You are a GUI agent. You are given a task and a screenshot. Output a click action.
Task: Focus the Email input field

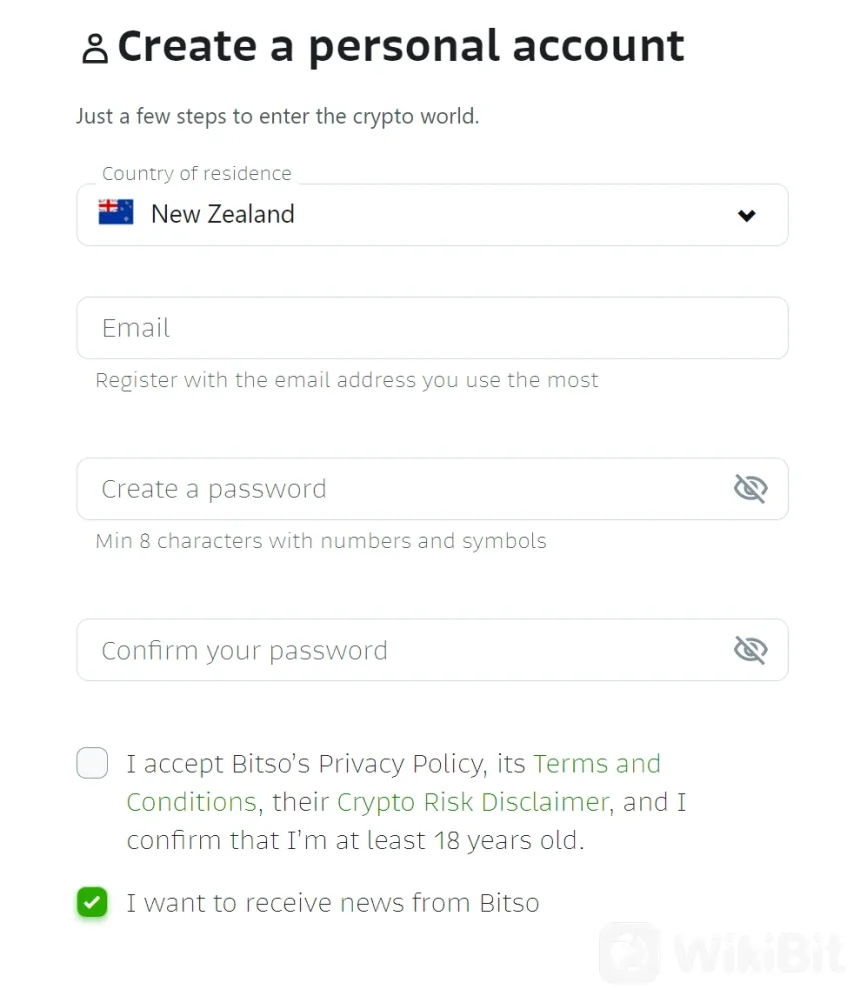(430, 328)
